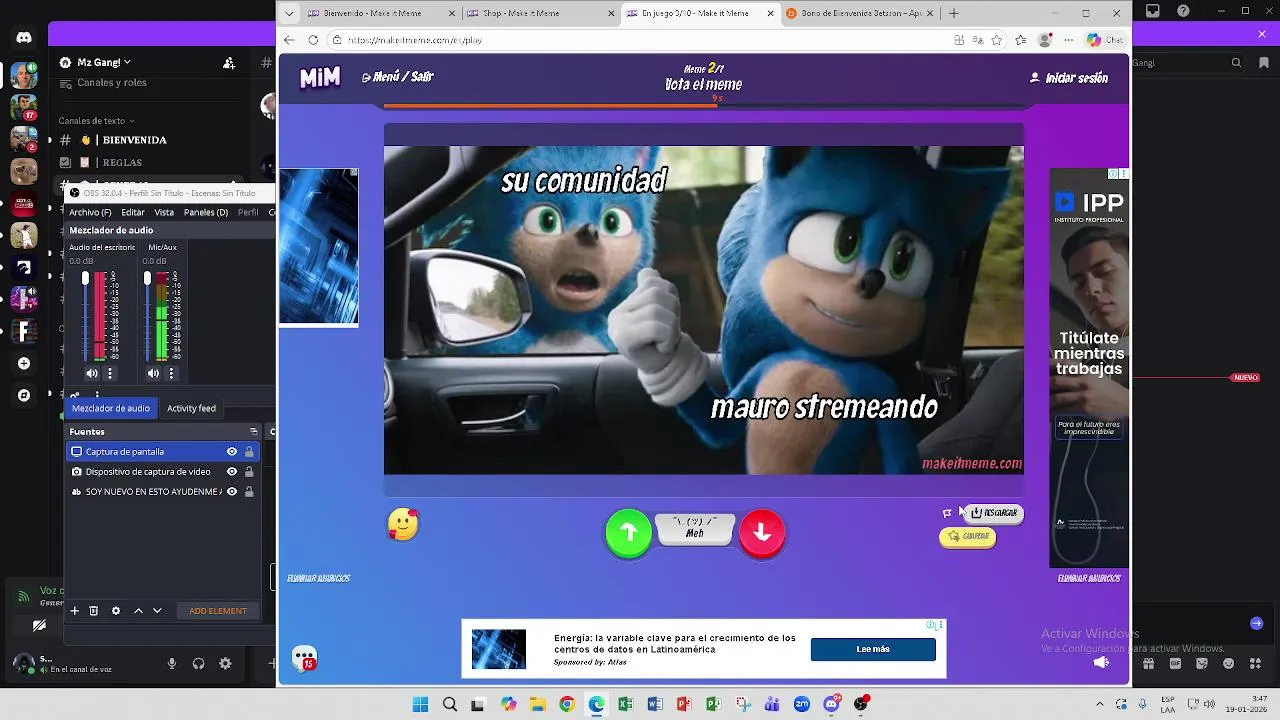
Task: Click Eliminar anuncios under left ad
Action: pyautogui.click(x=318, y=578)
